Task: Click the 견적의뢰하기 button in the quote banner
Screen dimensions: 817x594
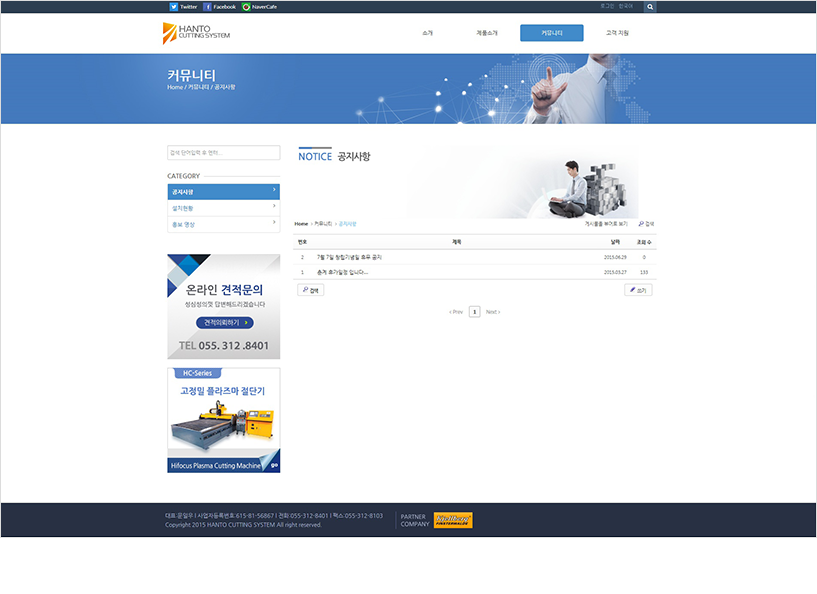Action: (x=225, y=323)
